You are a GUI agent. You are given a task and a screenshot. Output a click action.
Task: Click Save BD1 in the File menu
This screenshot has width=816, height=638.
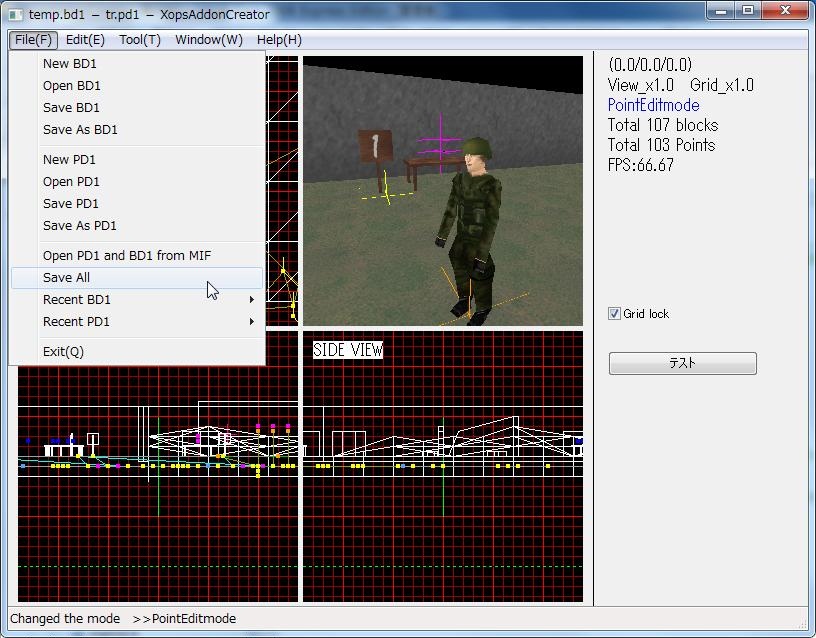pos(137,108)
